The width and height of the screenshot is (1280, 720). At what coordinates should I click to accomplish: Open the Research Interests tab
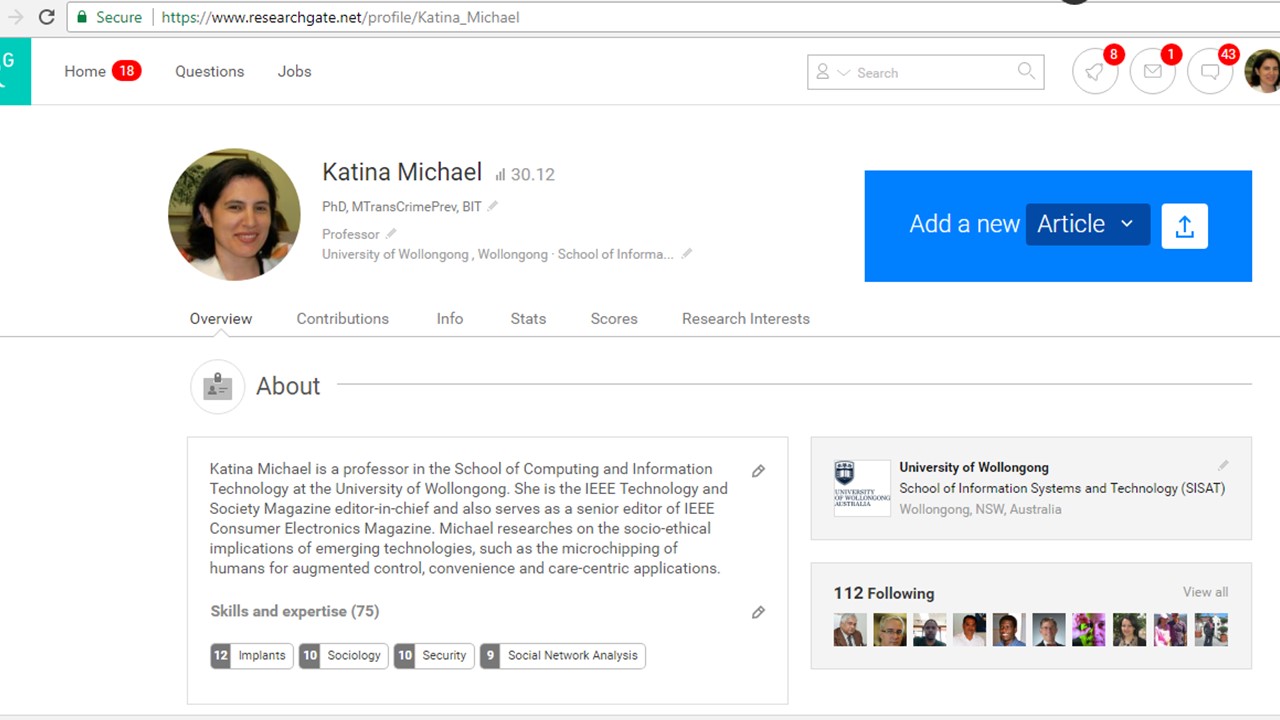pos(746,318)
